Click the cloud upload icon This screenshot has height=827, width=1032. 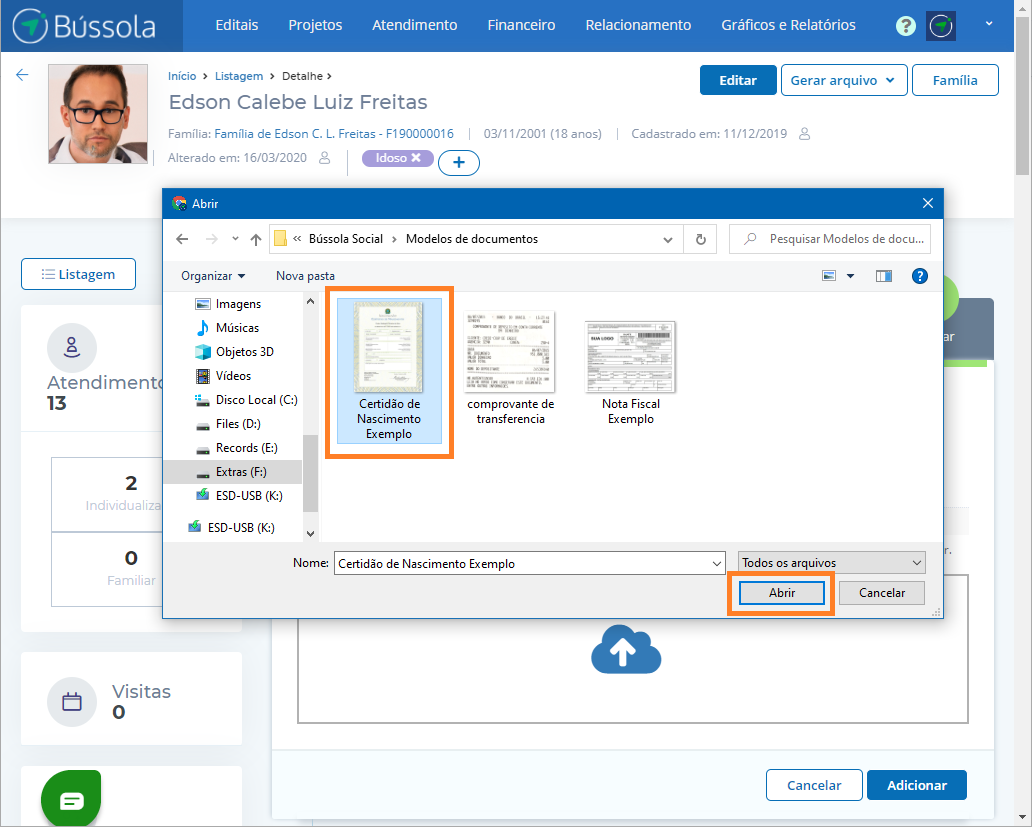coord(626,650)
